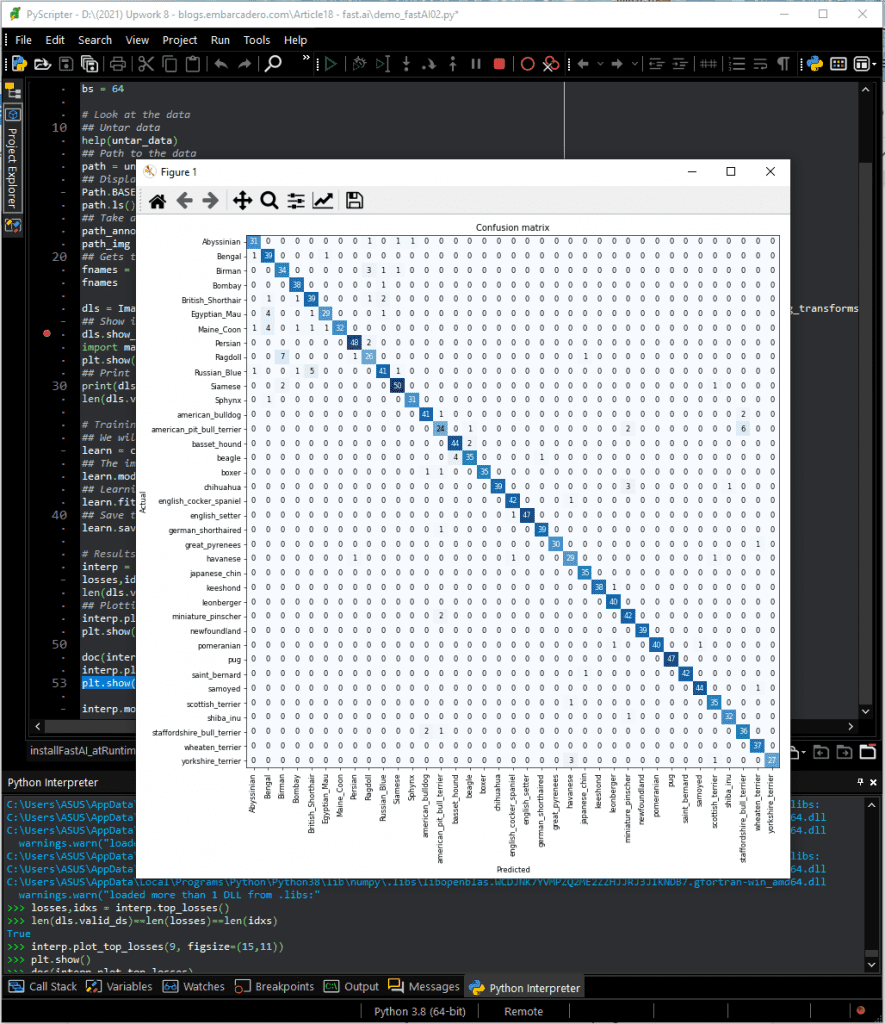Switch to the Variables tab
Screen dimensions: 885x1024
(x=120, y=987)
